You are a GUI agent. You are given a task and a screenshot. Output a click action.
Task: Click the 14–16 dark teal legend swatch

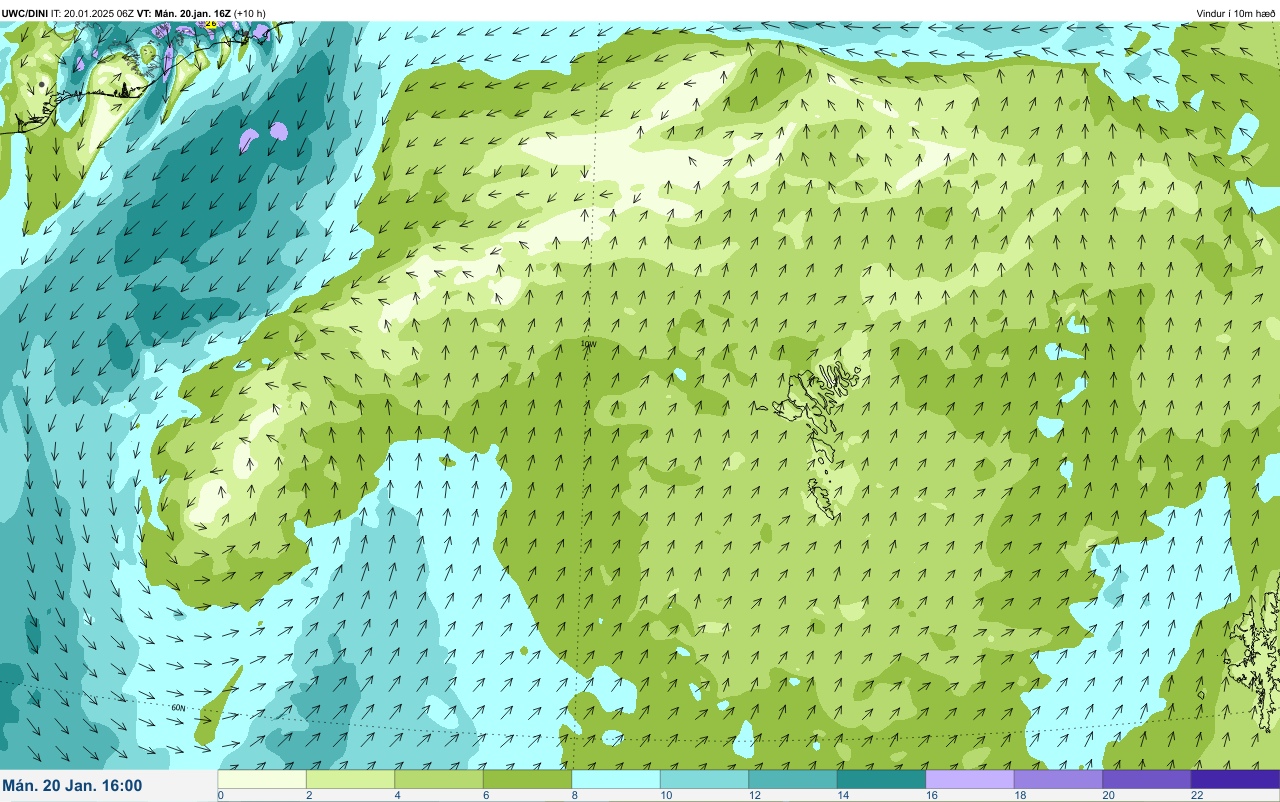[x=881, y=779]
